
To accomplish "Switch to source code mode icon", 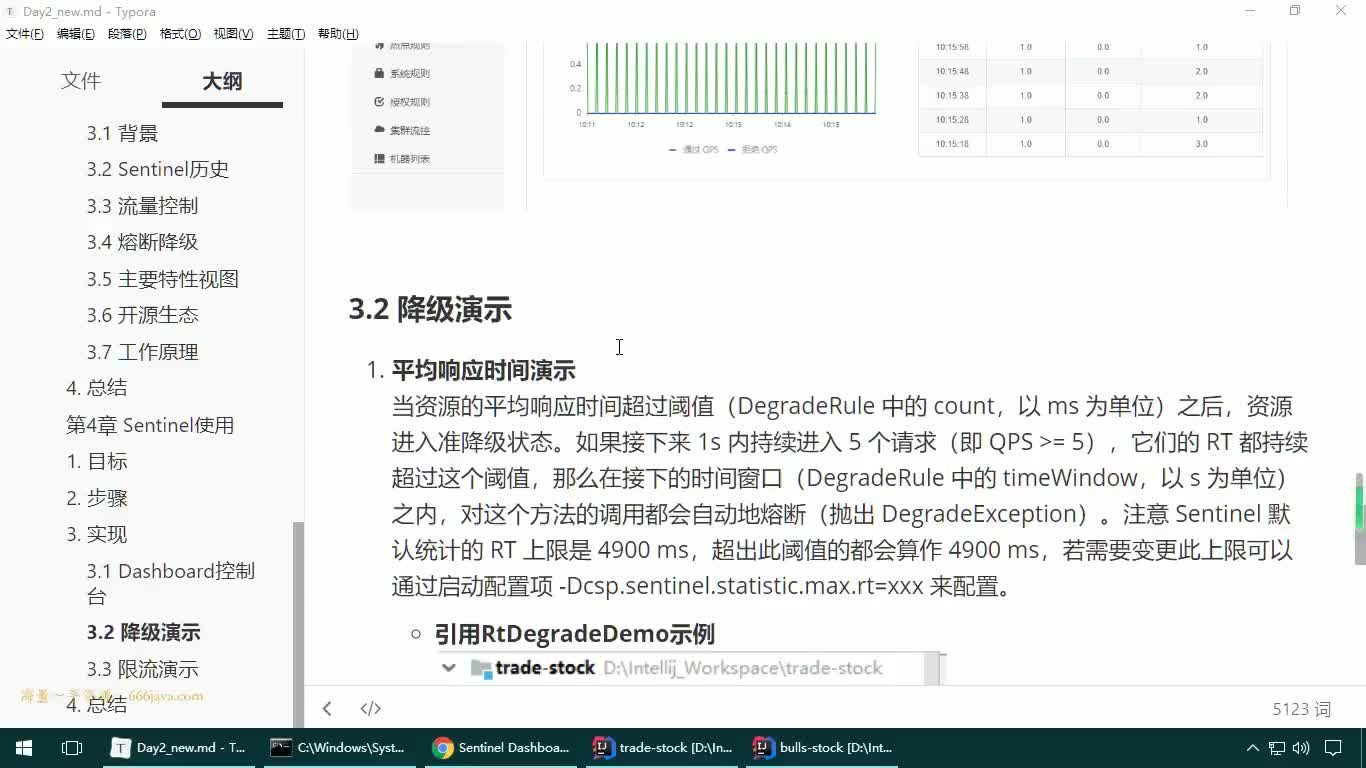I will click(x=370, y=708).
